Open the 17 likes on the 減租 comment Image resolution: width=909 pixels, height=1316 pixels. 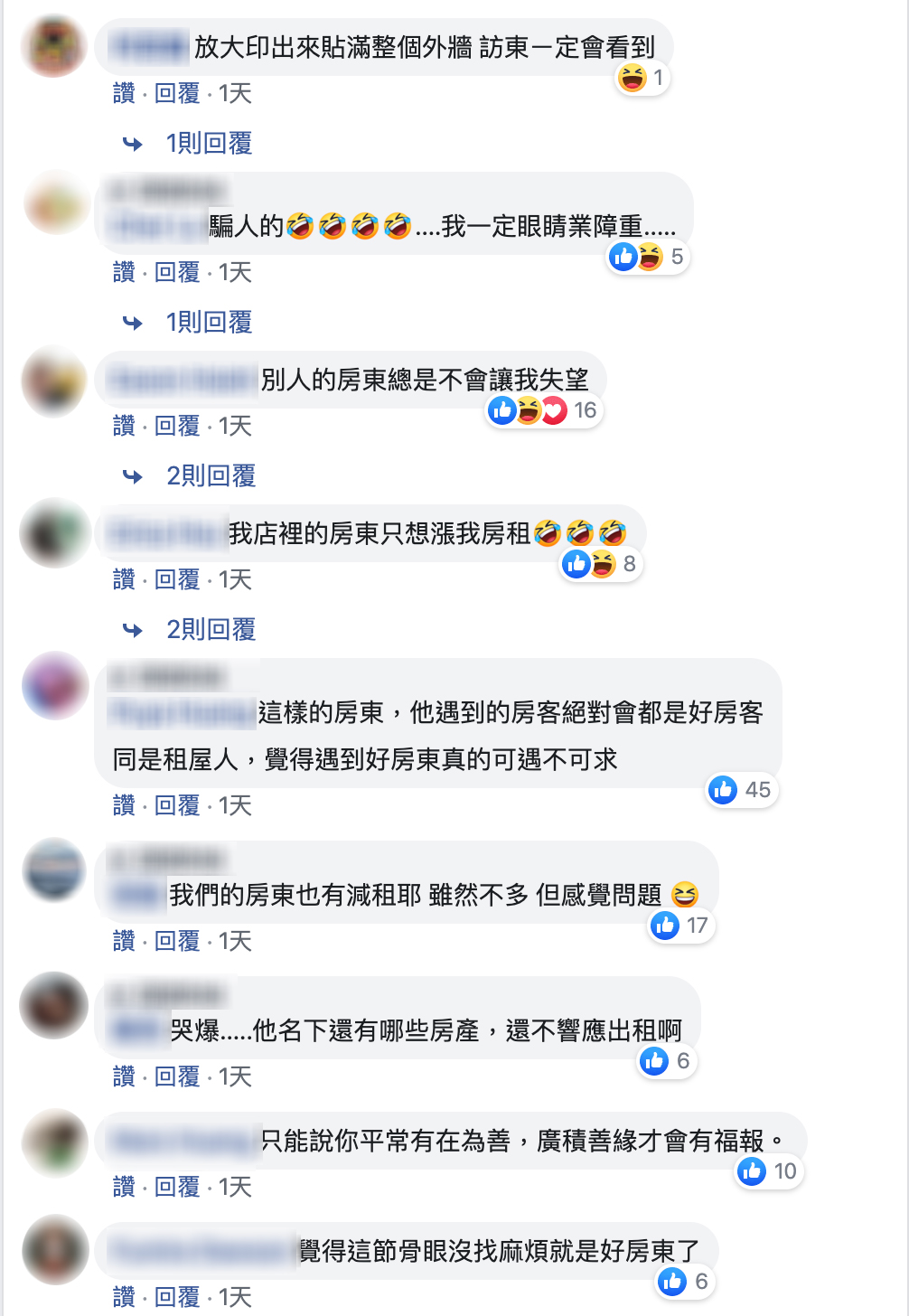point(681,926)
